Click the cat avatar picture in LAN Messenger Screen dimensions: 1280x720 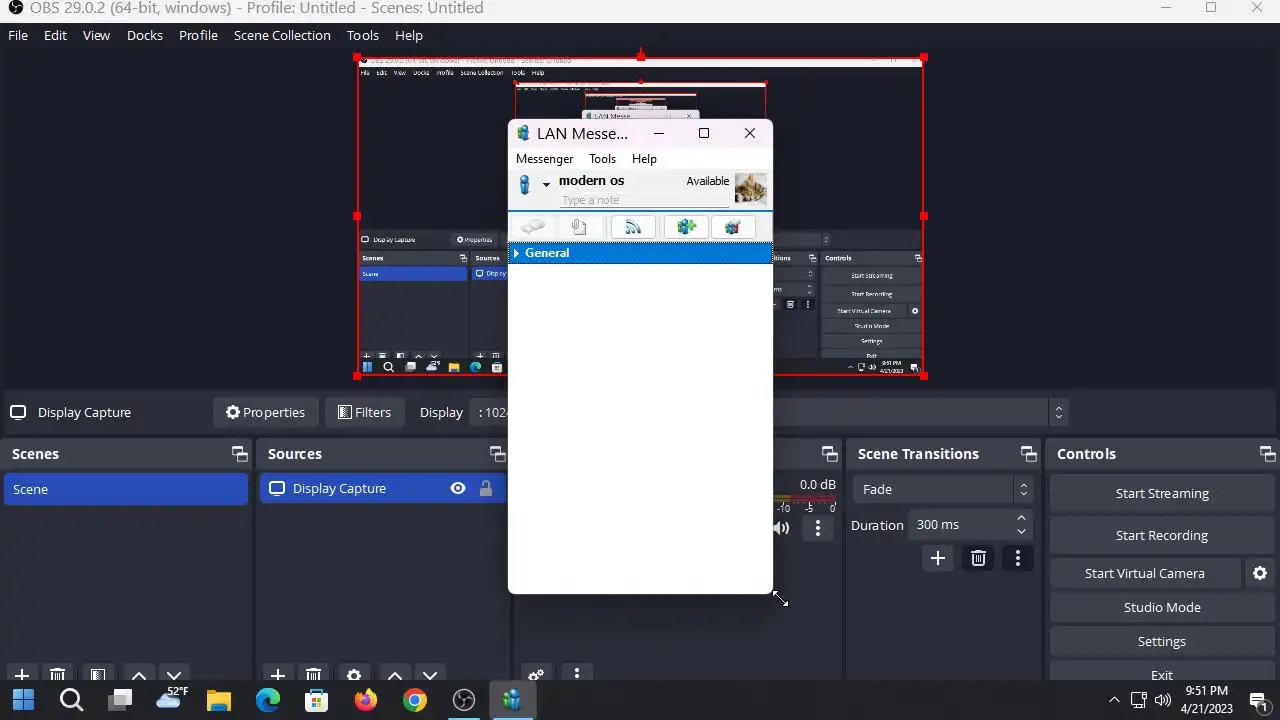pyautogui.click(x=750, y=188)
